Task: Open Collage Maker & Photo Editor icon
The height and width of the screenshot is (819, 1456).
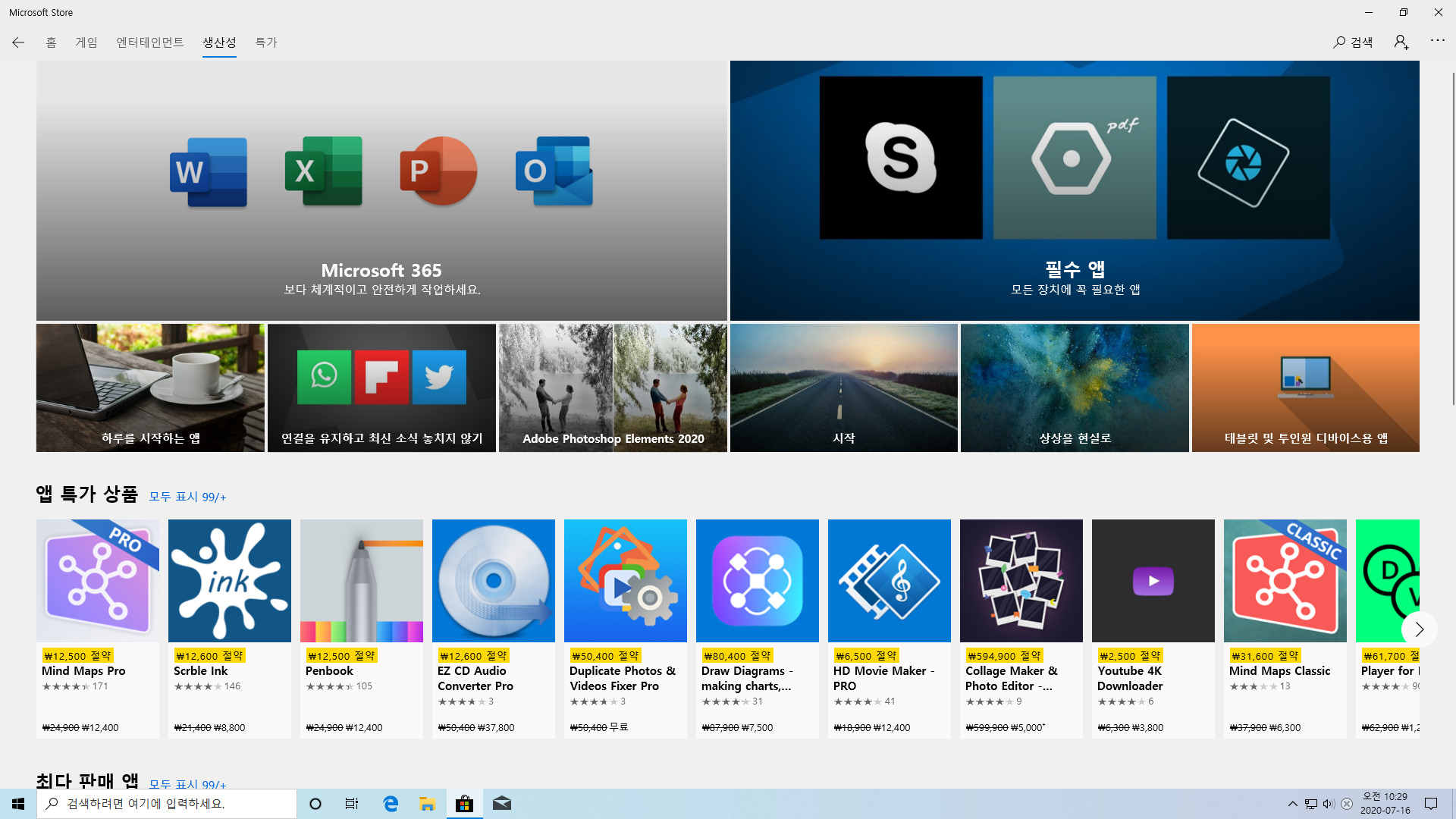Action: coord(1021,581)
